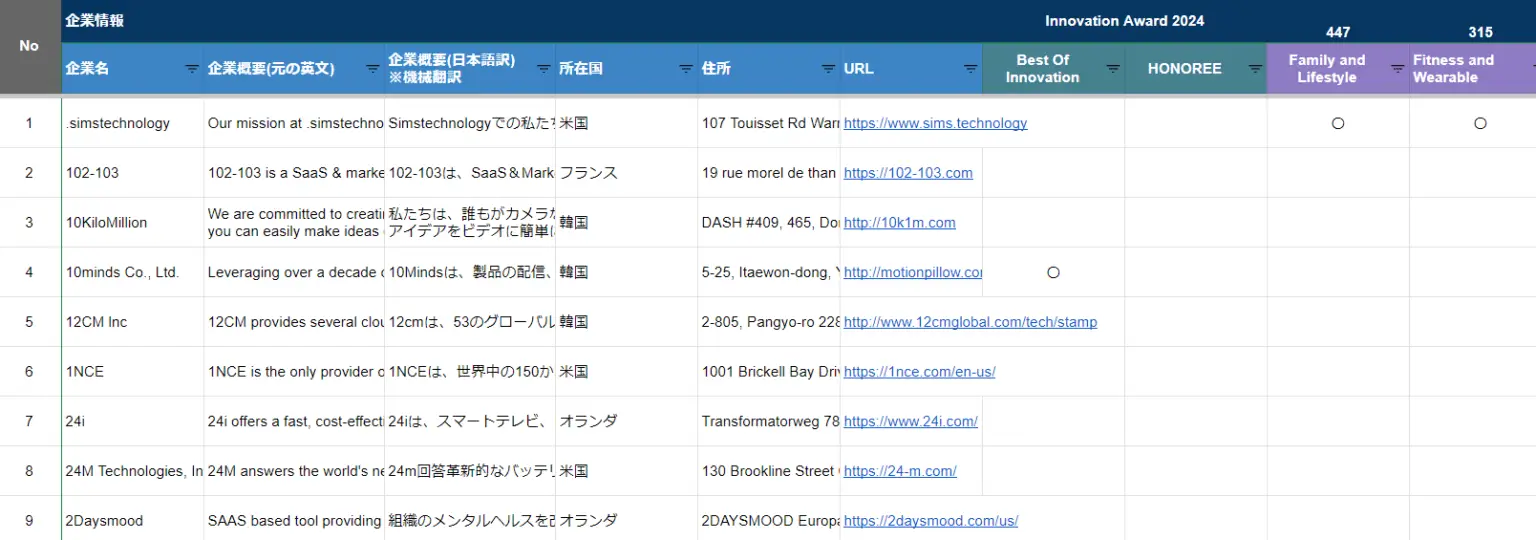Select the 10minds Co., Ltd. cell
This screenshot has width=1536, height=540.
pos(133,272)
